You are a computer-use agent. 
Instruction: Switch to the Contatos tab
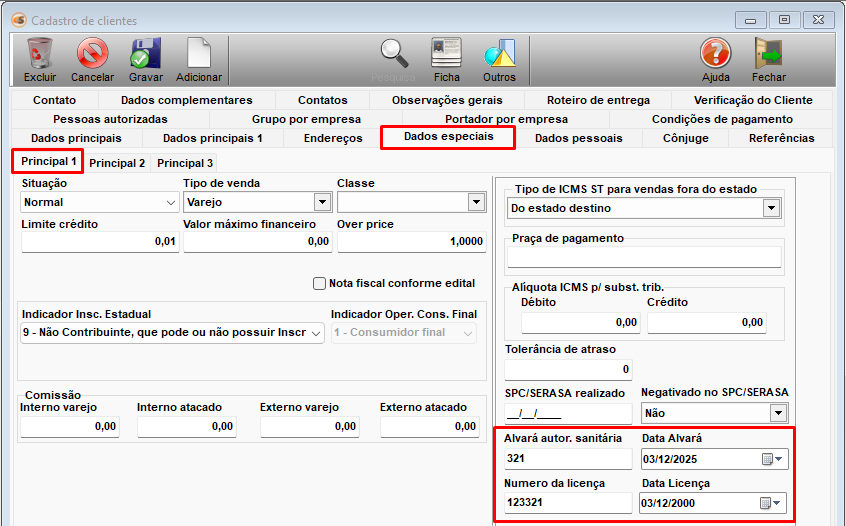pos(323,100)
